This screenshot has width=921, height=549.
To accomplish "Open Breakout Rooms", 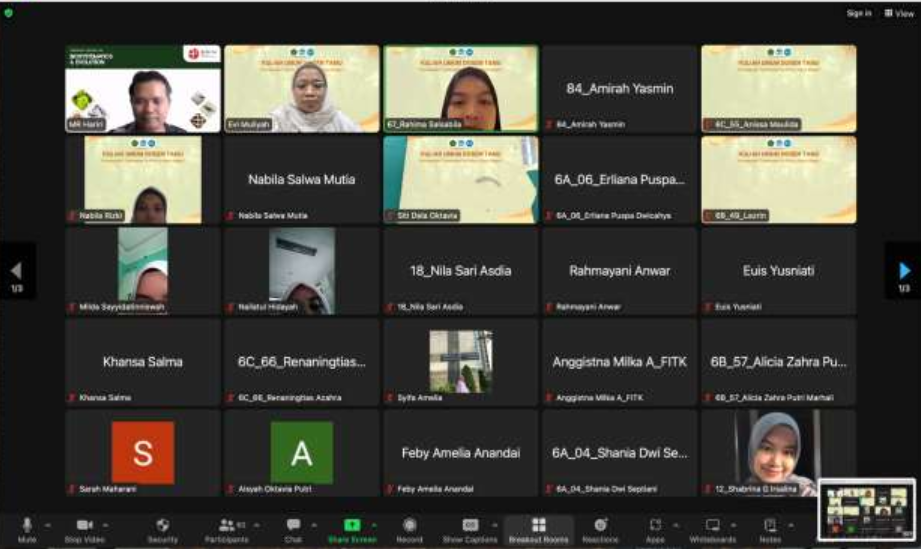I will click(538, 527).
